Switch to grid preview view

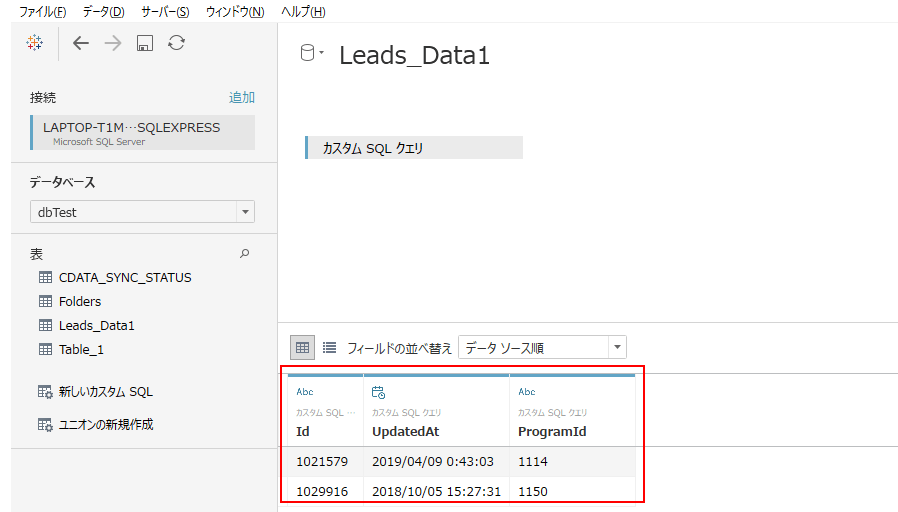302,348
